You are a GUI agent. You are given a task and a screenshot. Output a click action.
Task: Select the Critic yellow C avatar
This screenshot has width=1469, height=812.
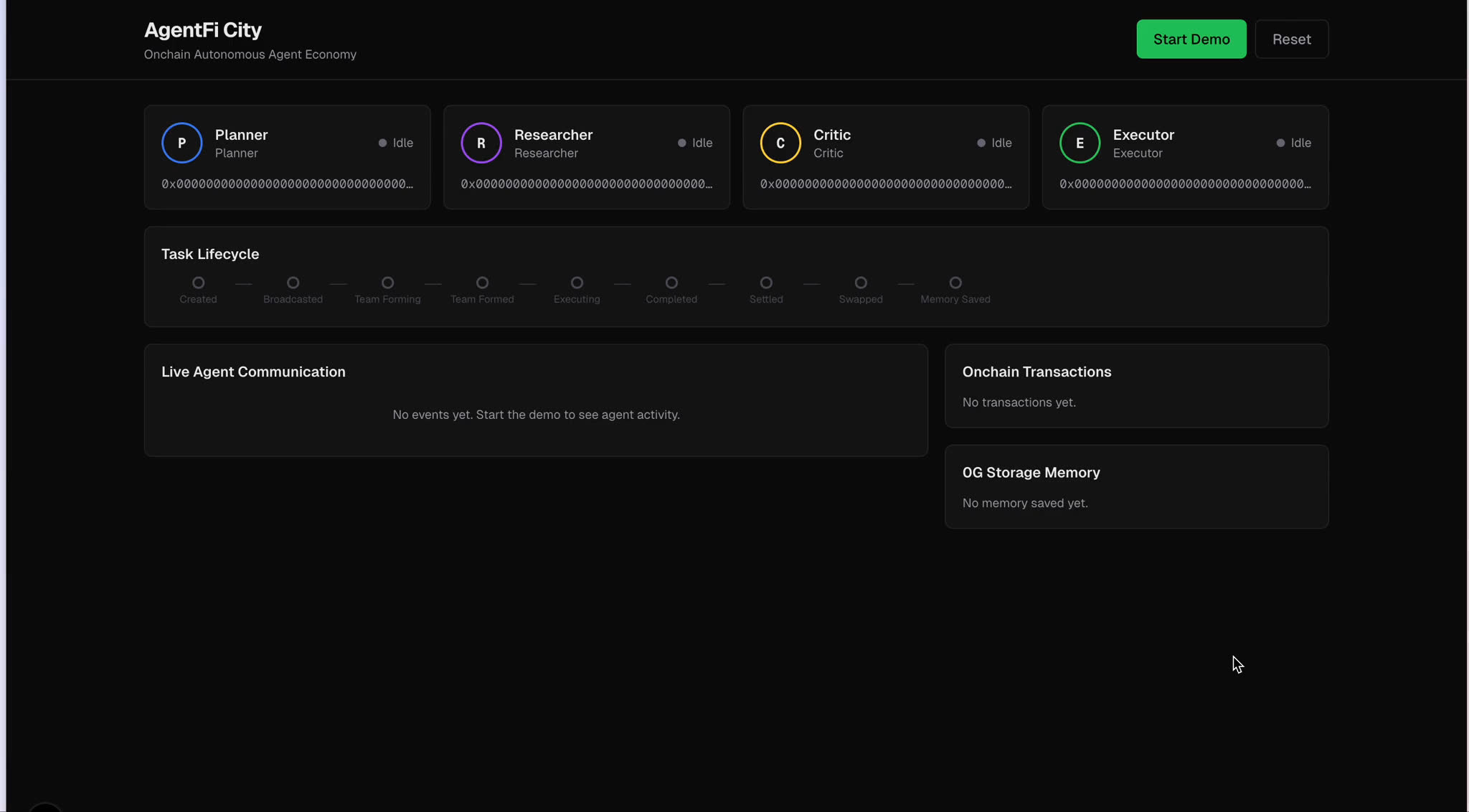[x=780, y=143]
